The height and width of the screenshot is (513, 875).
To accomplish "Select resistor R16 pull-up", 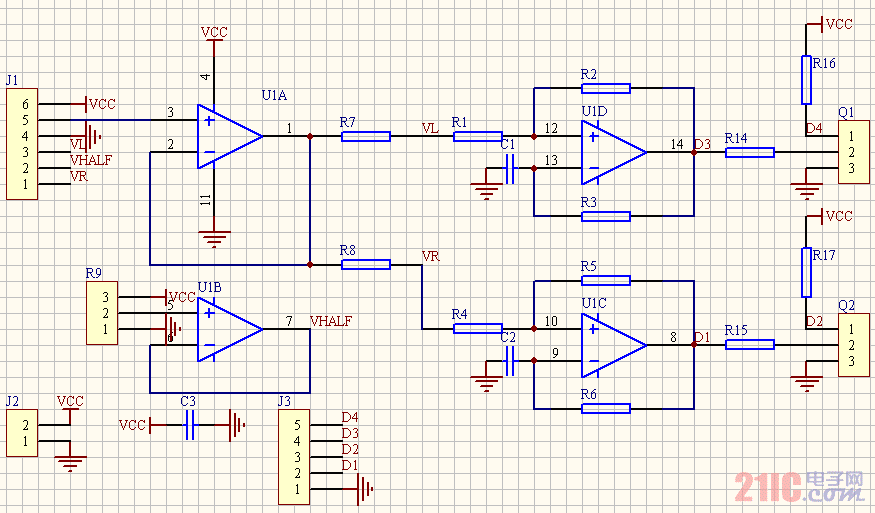I will pos(806,80).
